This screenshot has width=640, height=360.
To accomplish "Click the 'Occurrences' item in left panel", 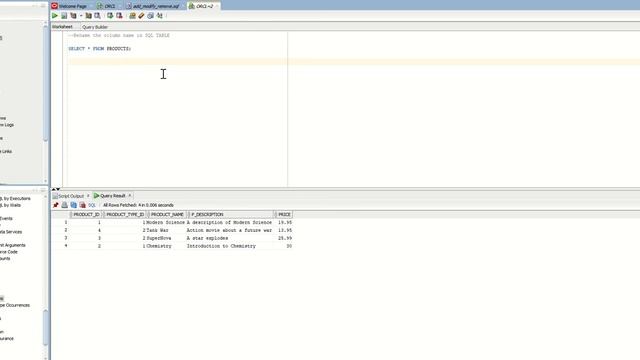I will [15, 305].
